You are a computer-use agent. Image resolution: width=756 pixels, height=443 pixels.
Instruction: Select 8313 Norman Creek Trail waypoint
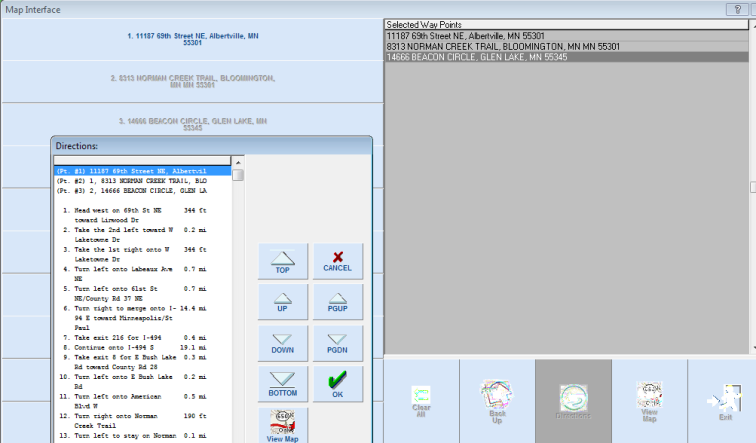[x=503, y=47]
